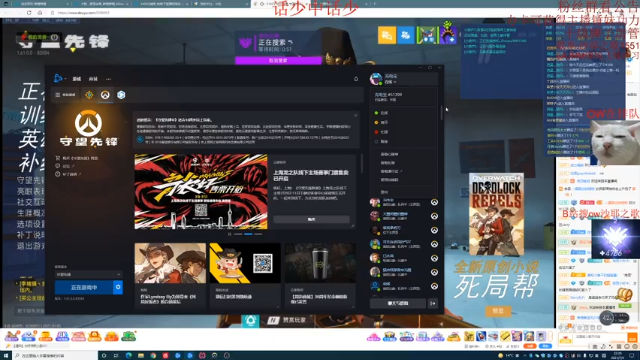Switch to the 游戏 tab in Battle.net
Image resolution: width=640 pixels, height=360 pixels.
(x=77, y=79)
